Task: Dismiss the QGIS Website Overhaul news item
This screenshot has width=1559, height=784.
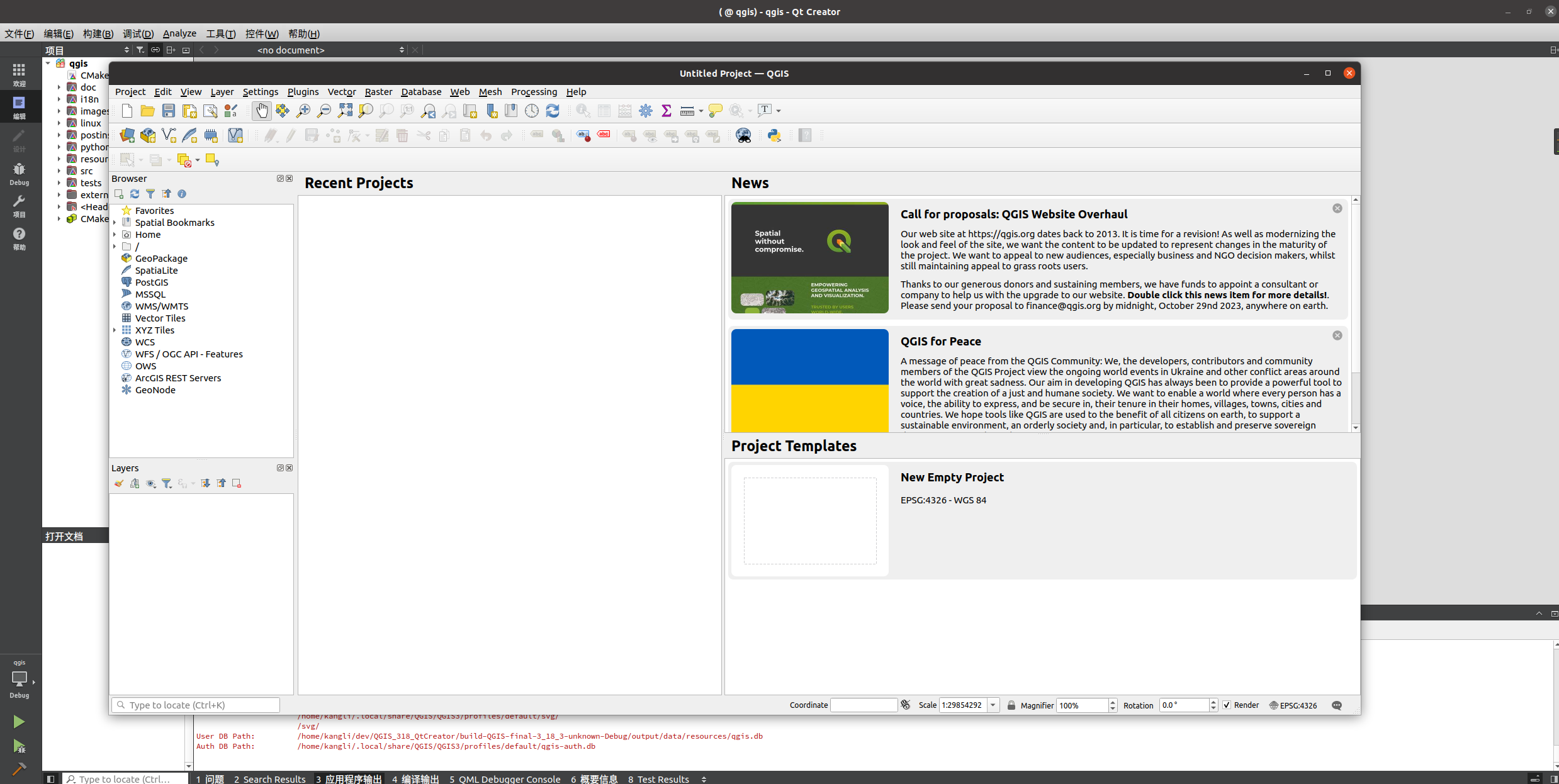Action: pos(1337,208)
